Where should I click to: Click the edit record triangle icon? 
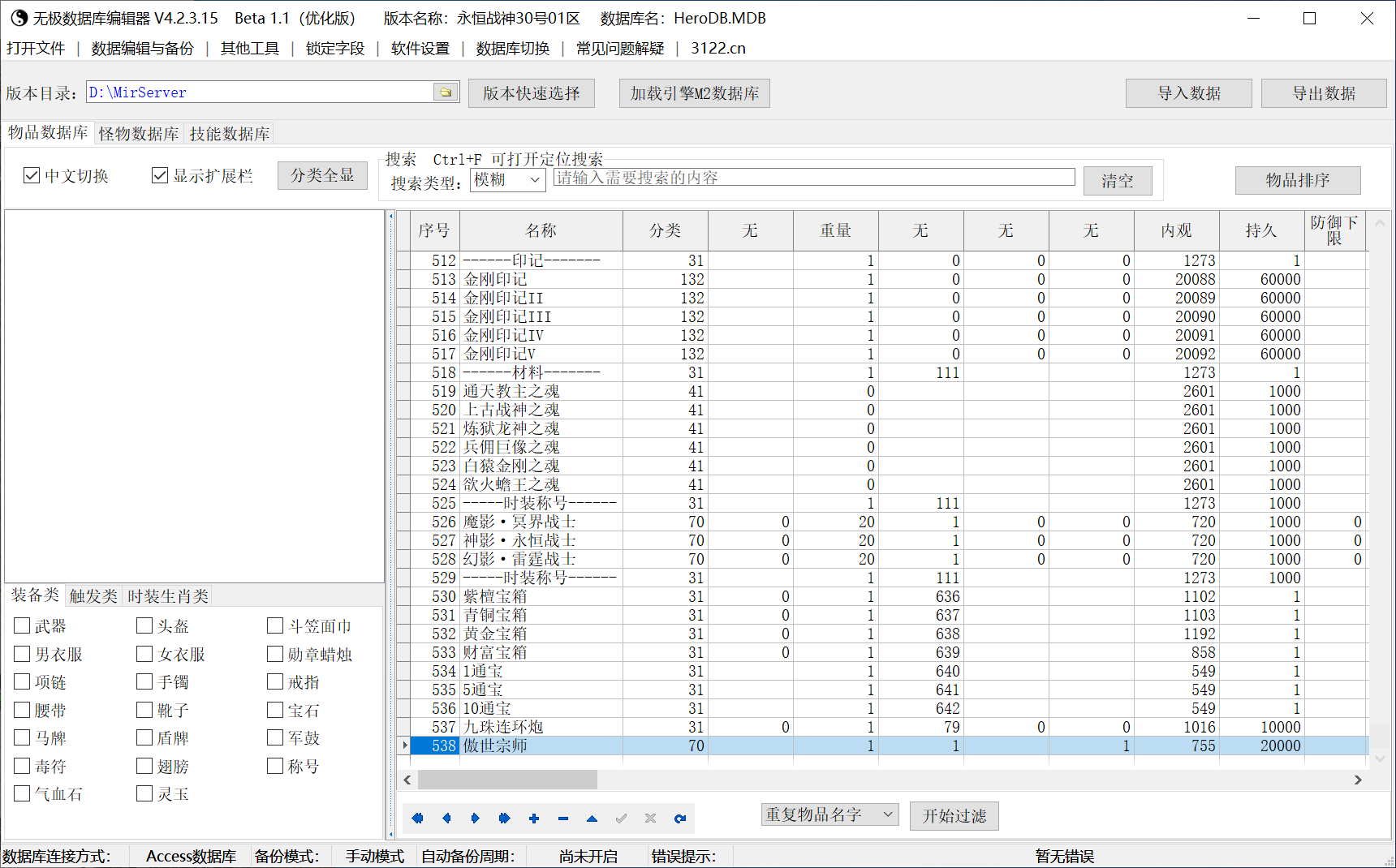point(592,819)
